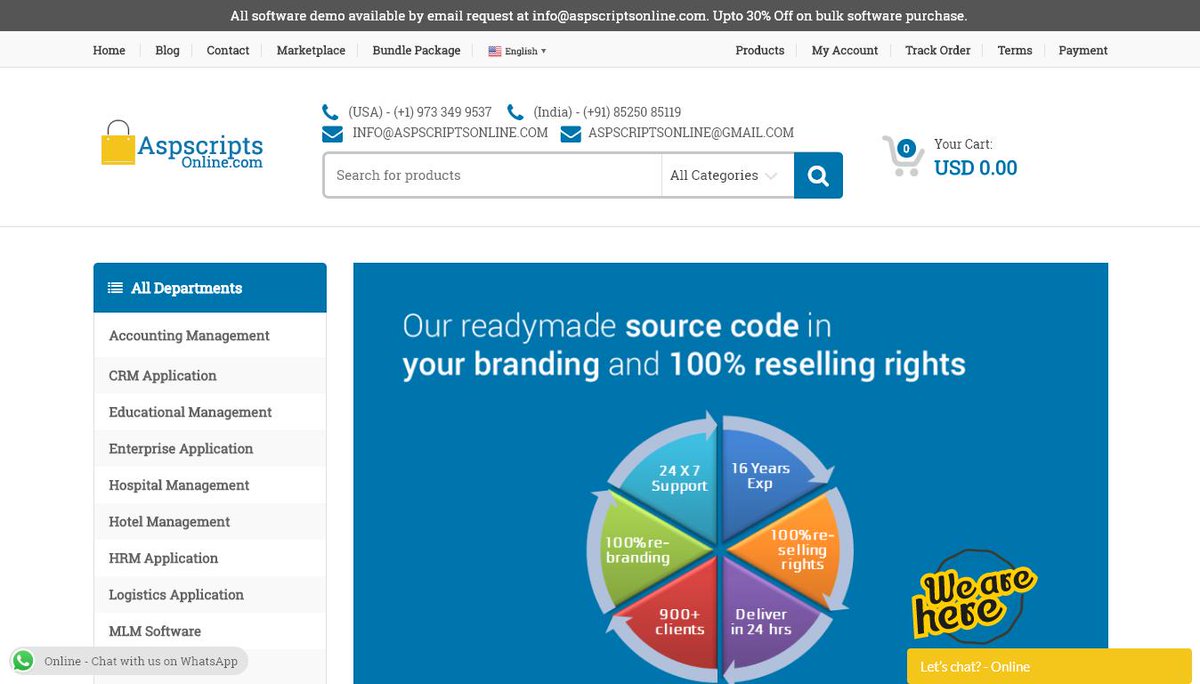Open the Blog menu item

[167, 50]
